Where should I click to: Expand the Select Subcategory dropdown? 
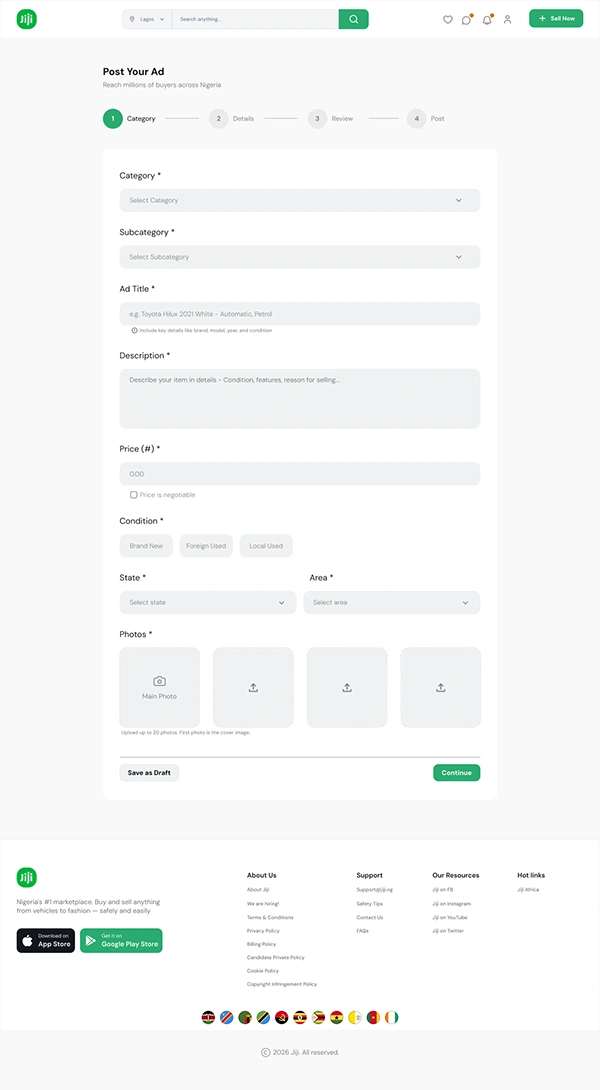pyautogui.click(x=299, y=257)
